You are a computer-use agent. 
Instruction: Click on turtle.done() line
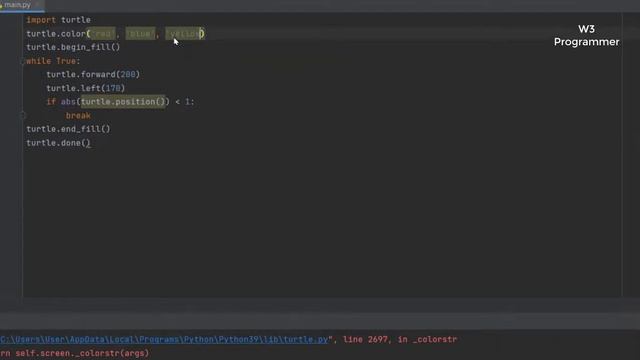pos(58,143)
